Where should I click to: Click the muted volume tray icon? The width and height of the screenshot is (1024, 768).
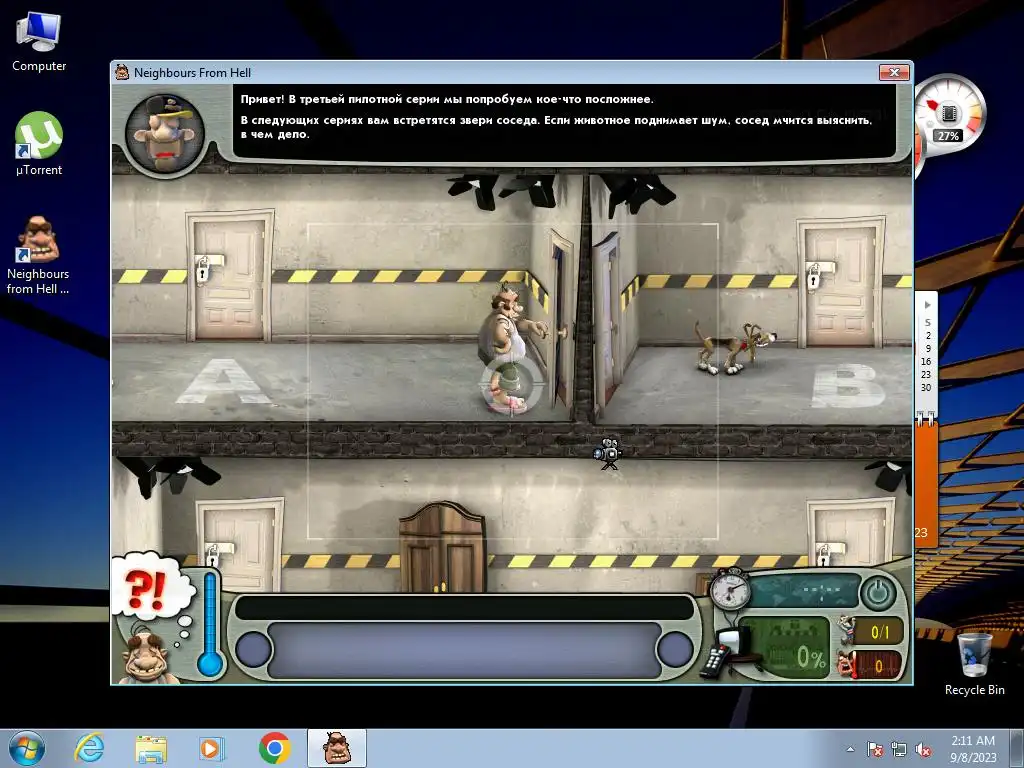[x=923, y=750]
